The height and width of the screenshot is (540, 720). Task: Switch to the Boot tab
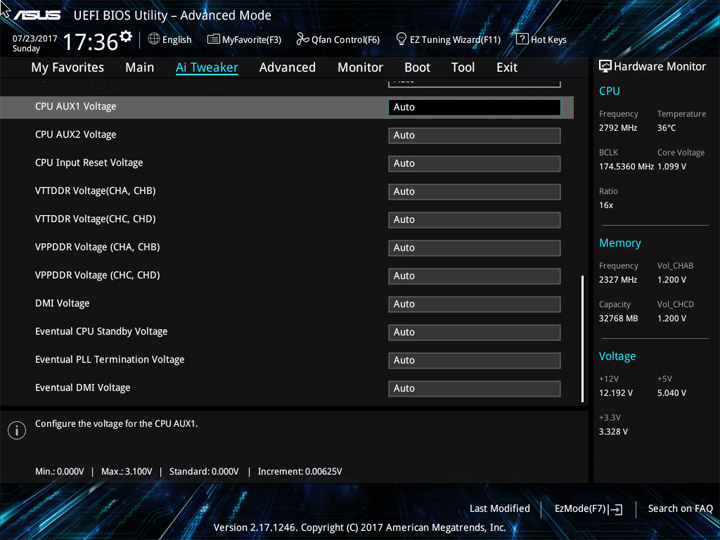pyautogui.click(x=417, y=68)
